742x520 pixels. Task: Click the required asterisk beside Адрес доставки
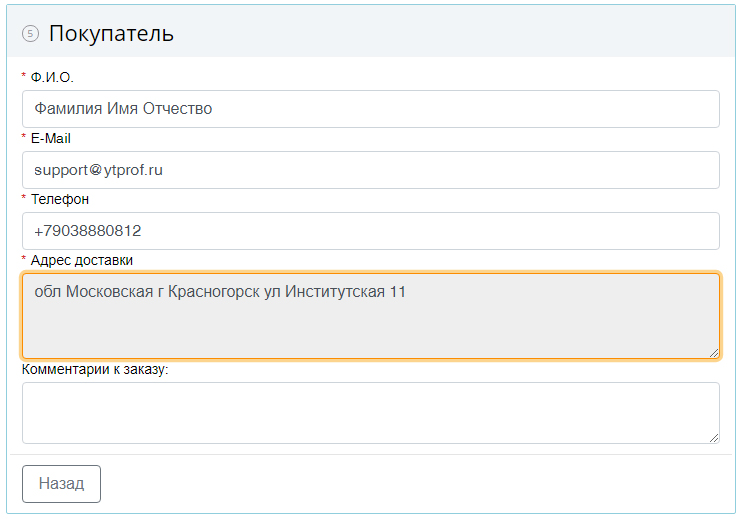click(24, 258)
